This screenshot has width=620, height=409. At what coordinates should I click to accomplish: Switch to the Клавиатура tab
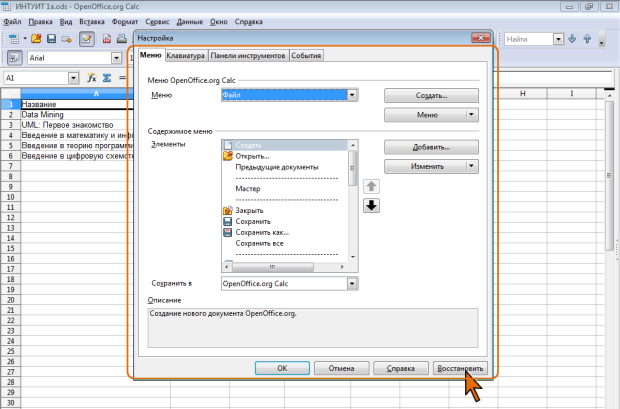pos(186,56)
